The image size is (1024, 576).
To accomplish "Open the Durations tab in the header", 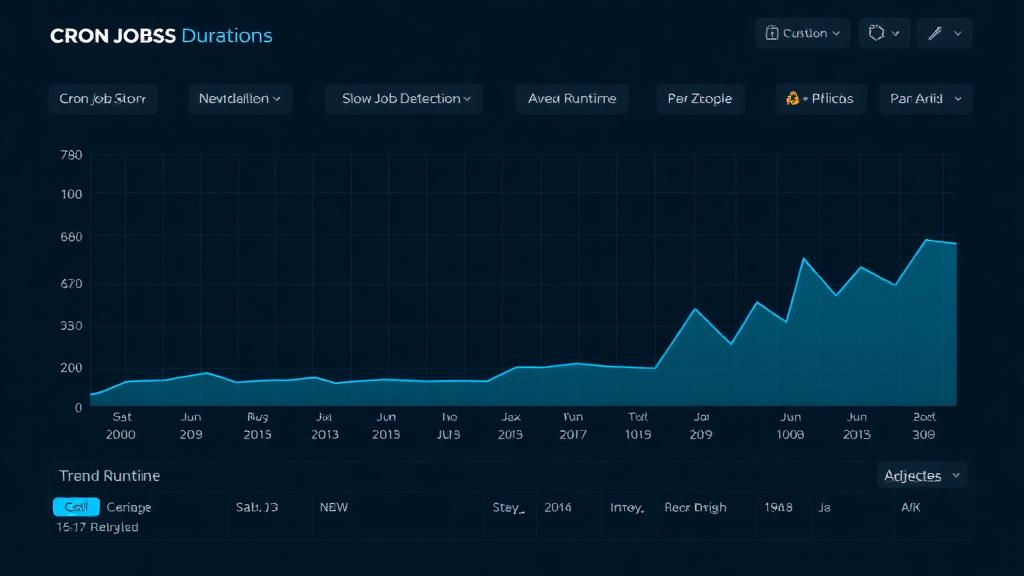I will tap(227, 34).
